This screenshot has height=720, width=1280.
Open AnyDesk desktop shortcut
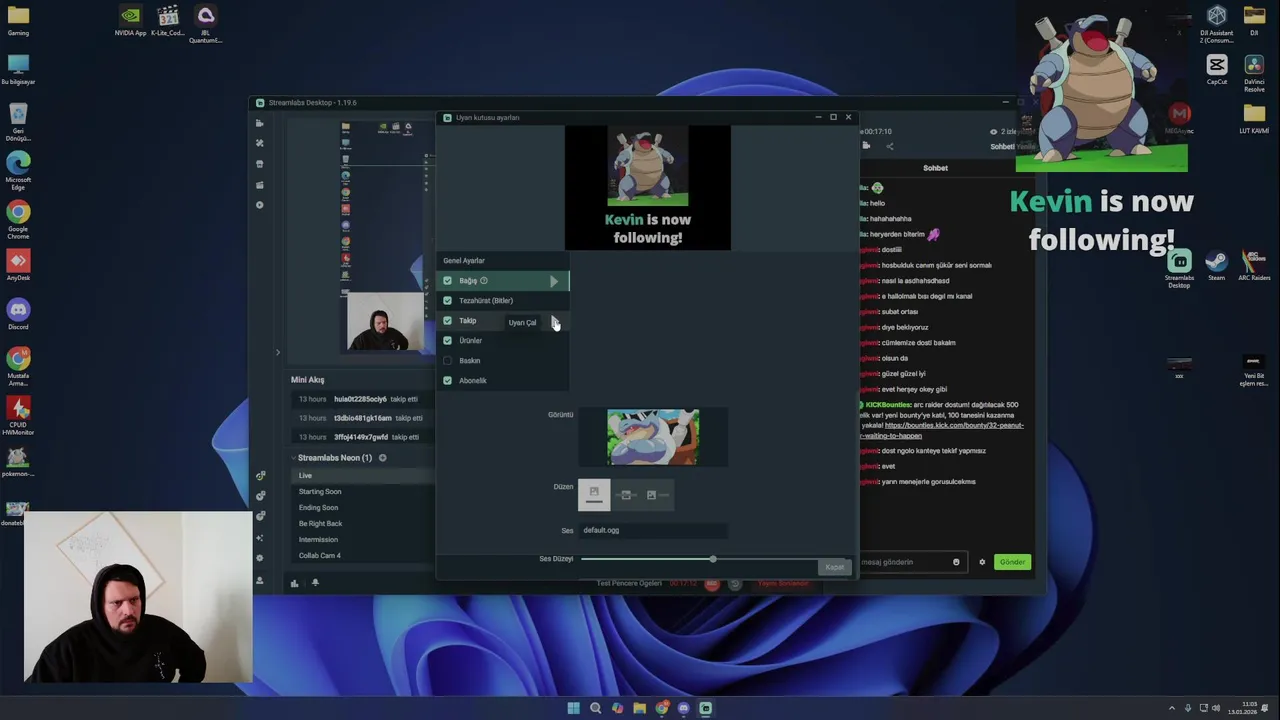(x=18, y=266)
